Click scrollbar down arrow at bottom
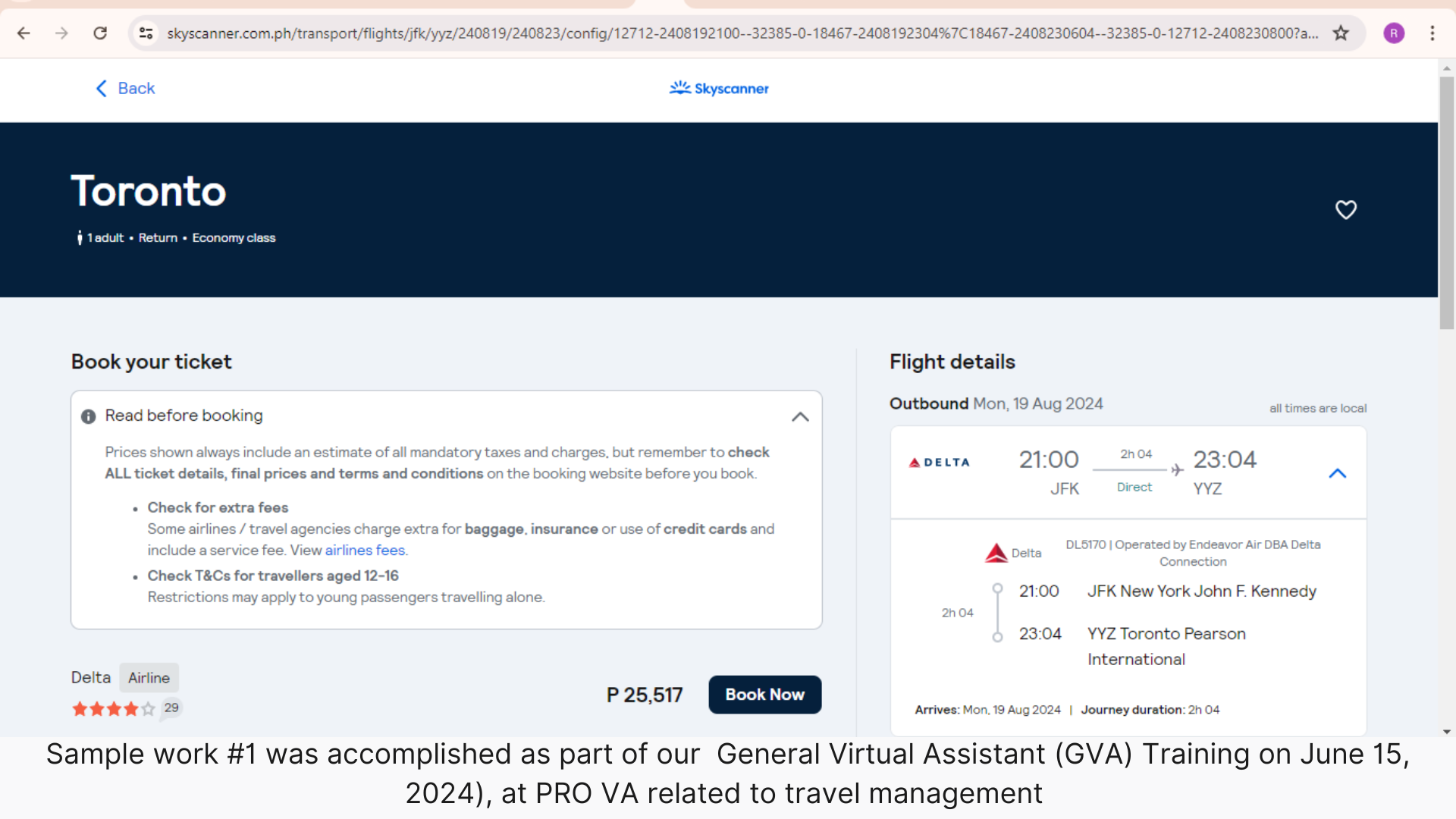 tap(1446, 732)
